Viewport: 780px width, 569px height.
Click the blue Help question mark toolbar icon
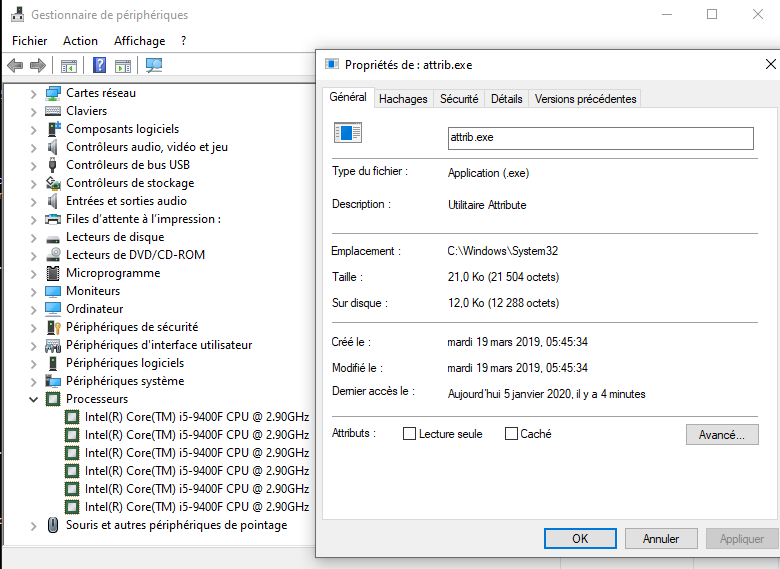point(99,65)
